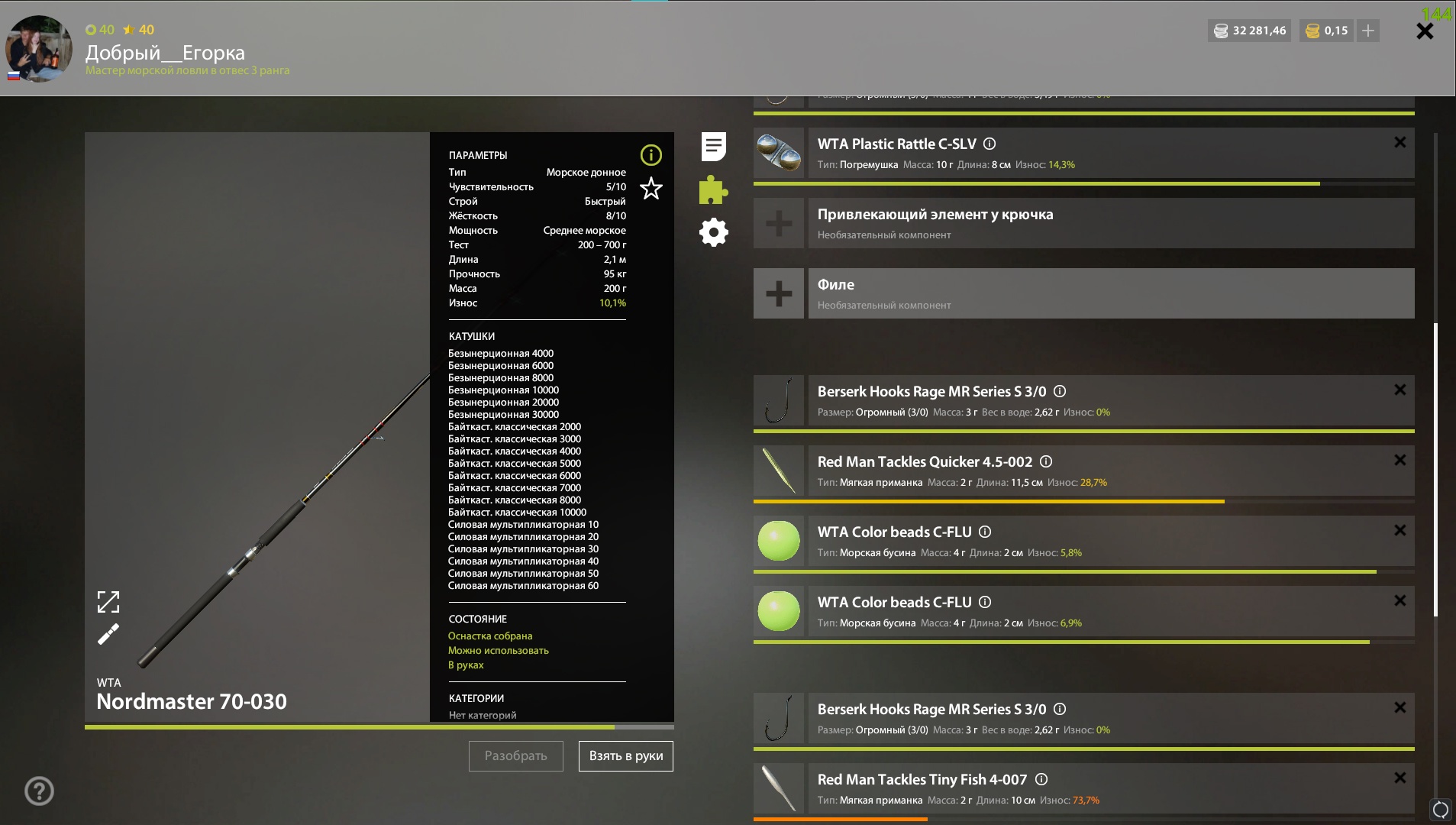Click Байткаст. классическая 10000 row
The height and width of the screenshot is (825, 1456).
517,513
